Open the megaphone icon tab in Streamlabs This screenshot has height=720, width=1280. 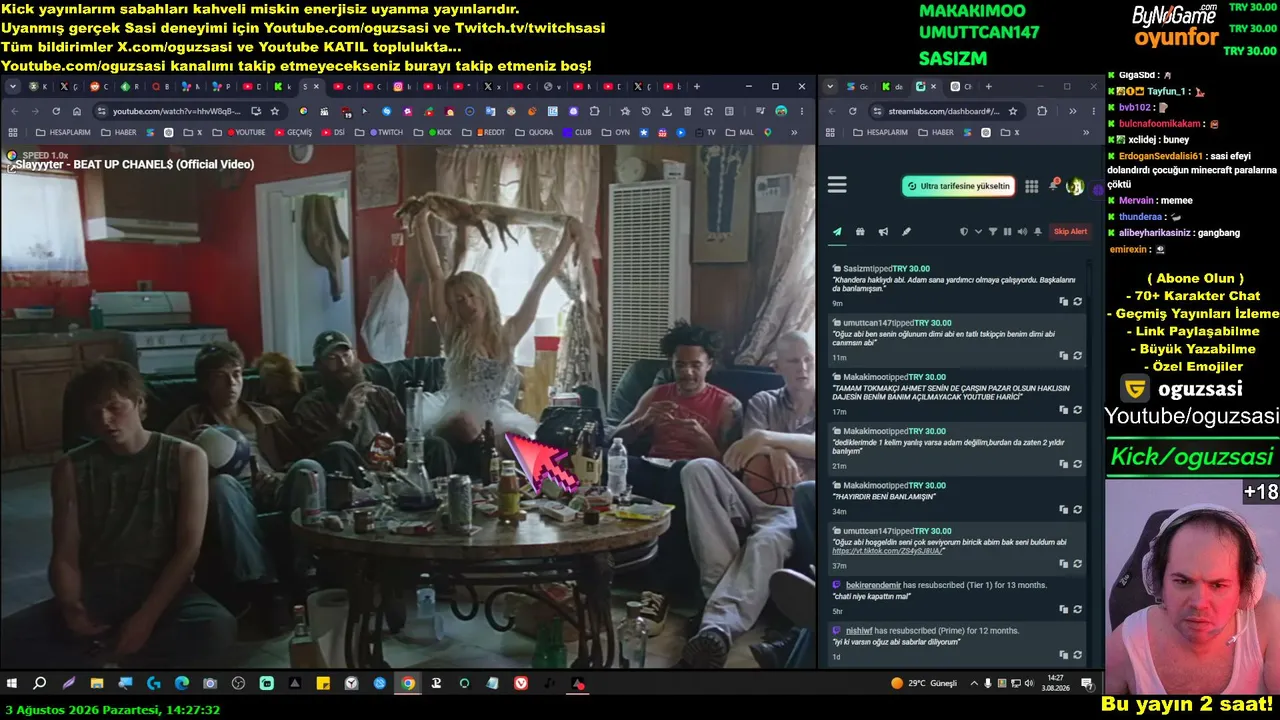tap(883, 232)
